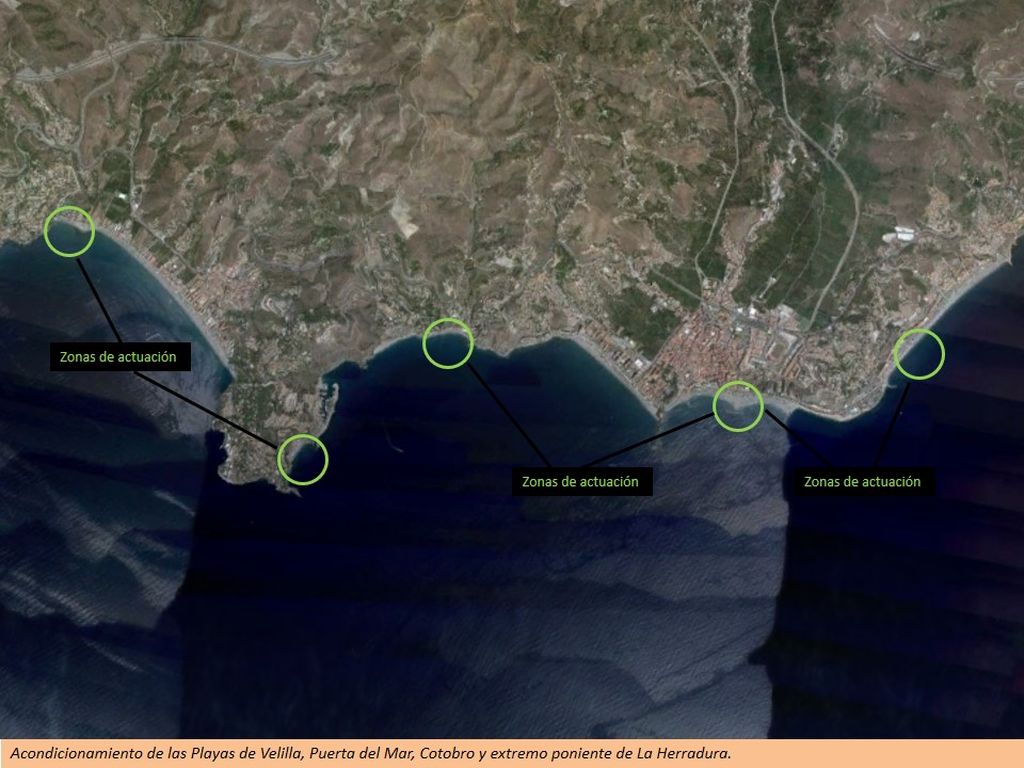
Task: Select the green circle on the town beachfront
Action: 738,406
